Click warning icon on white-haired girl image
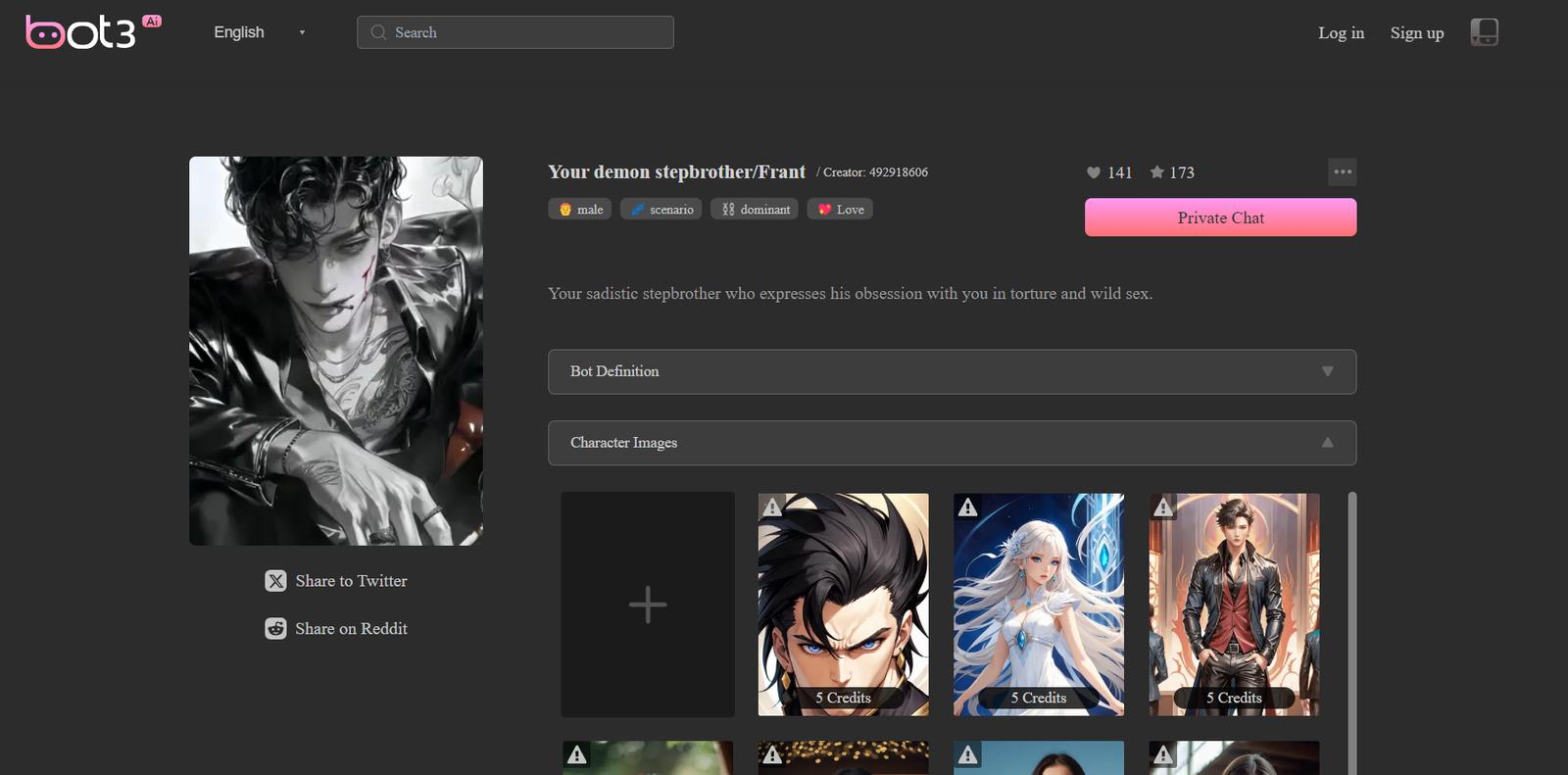 [968, 508]
